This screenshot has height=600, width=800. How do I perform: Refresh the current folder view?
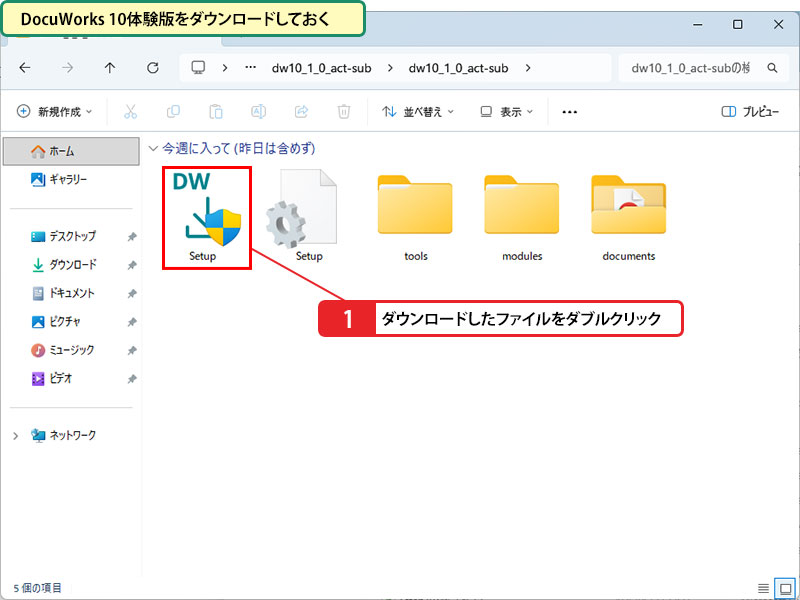click(153, 67)
